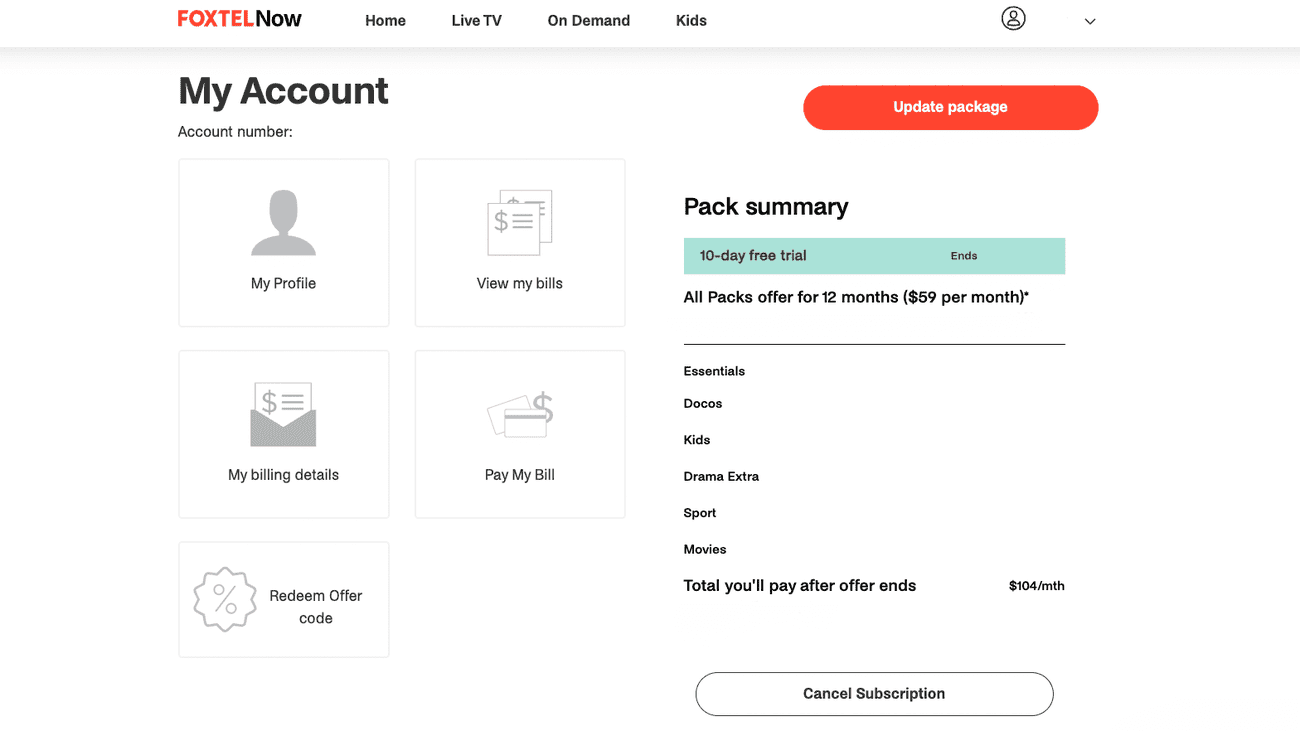1300x731 pixels.
Task: Click the Redeem Offer percent badge icon
Action: (225, 600)
